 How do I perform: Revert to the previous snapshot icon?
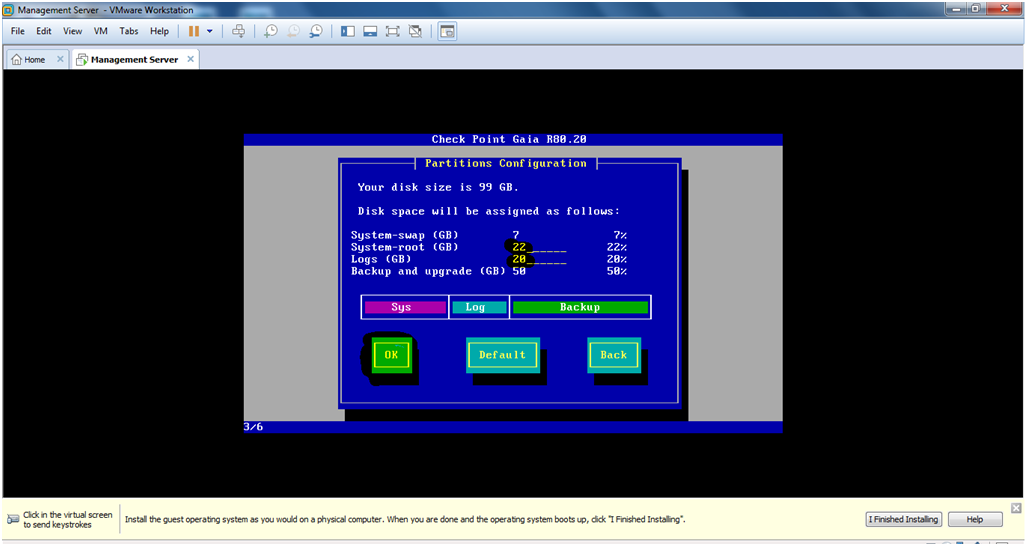(x=293, y=31)
